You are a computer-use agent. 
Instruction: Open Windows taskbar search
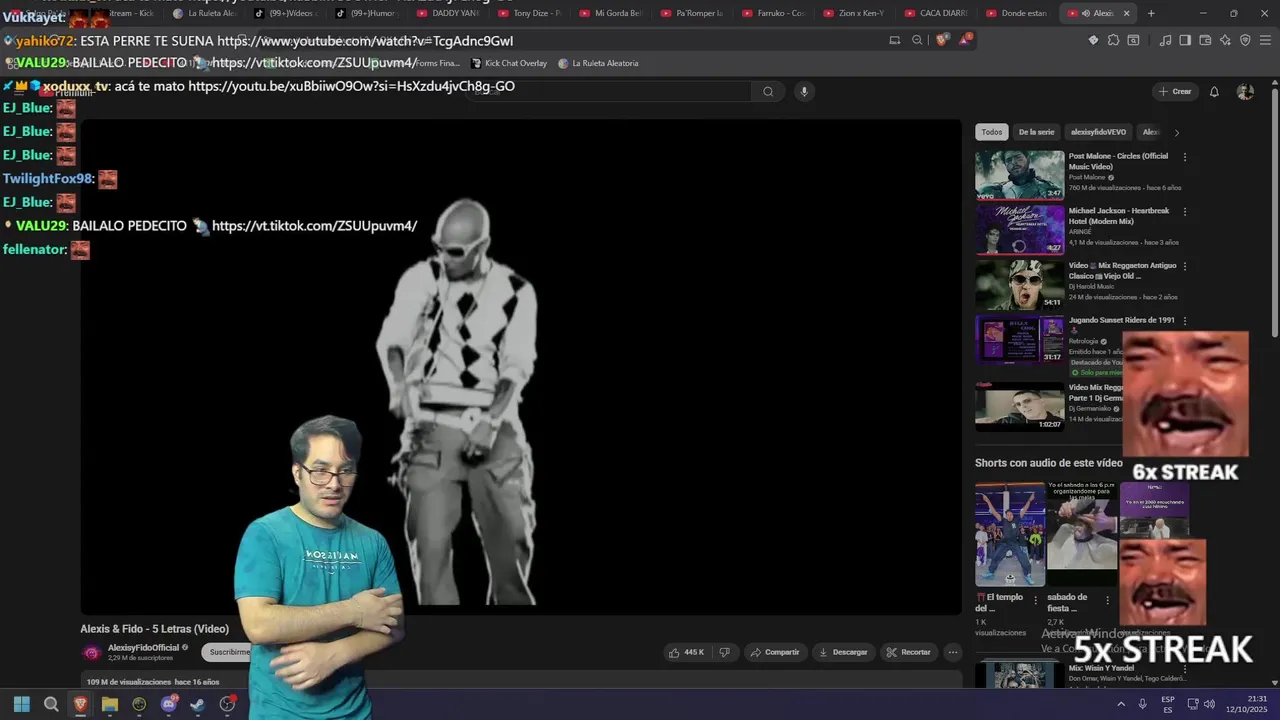[51, 704]
